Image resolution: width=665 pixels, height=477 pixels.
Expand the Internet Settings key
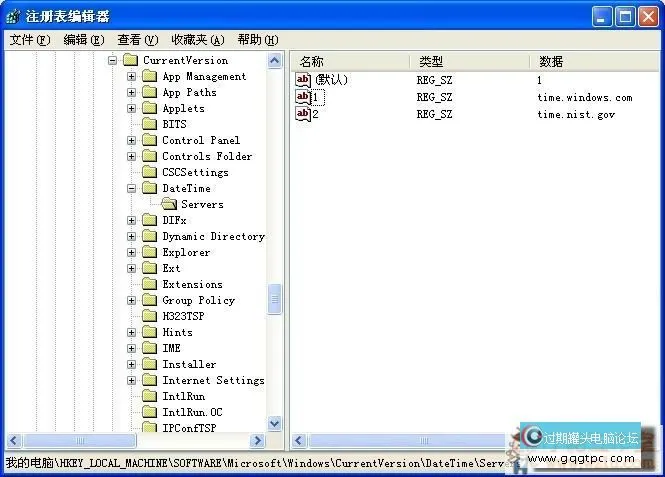click(x=131, y=380)
